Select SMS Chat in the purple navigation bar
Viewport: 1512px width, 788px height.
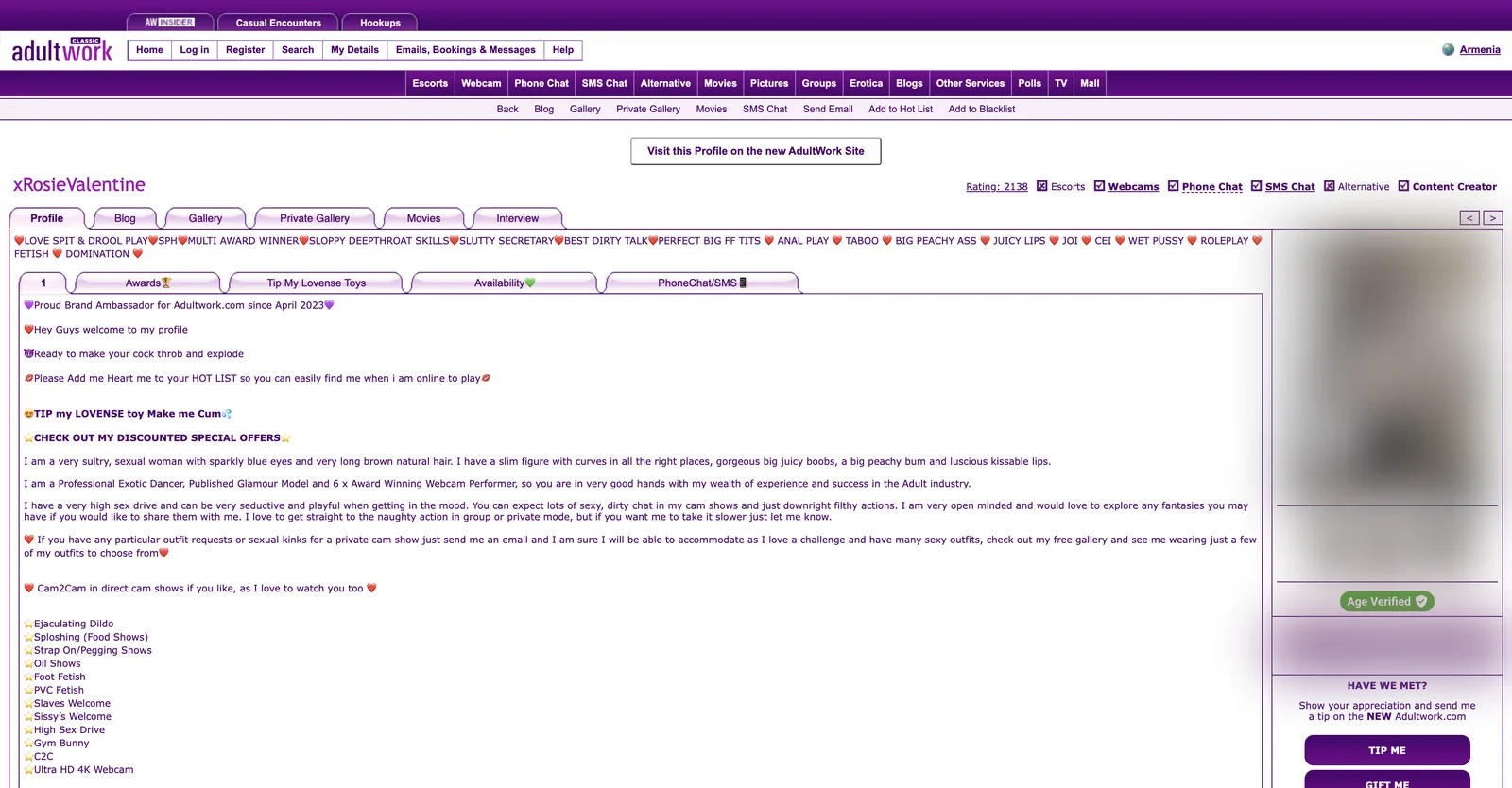(605, 83)
